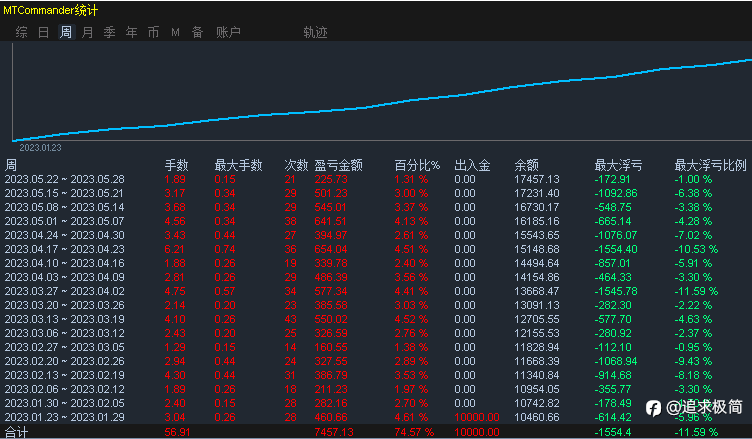Click lots value 6.21
752x439 pixels.
click(174, 249)
